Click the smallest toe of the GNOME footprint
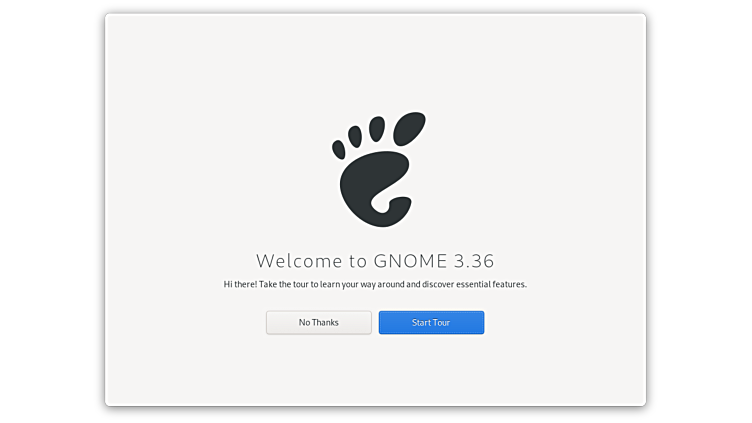Viewport: 752px width, 423px height. click(x=339, y=149)
